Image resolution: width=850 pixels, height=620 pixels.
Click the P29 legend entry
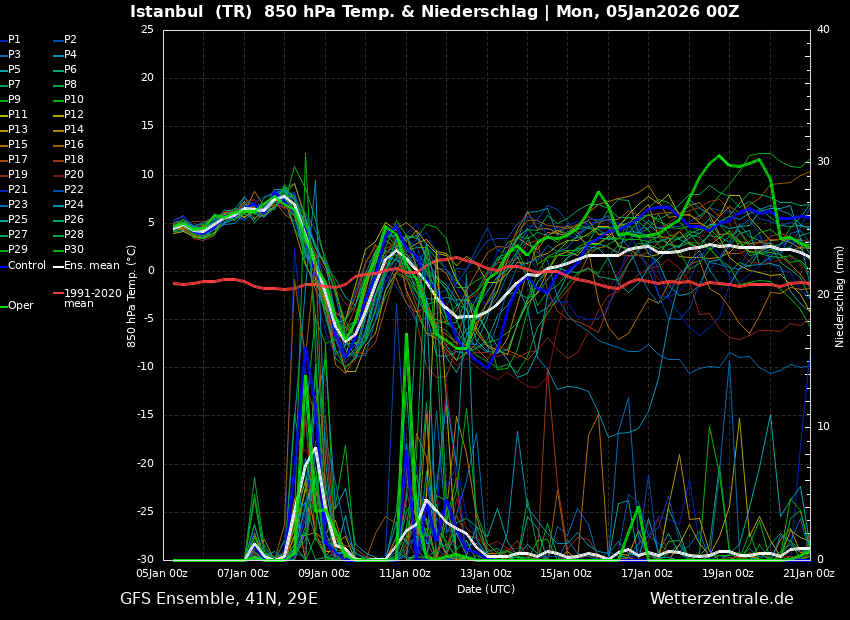[x=17, y=249]
